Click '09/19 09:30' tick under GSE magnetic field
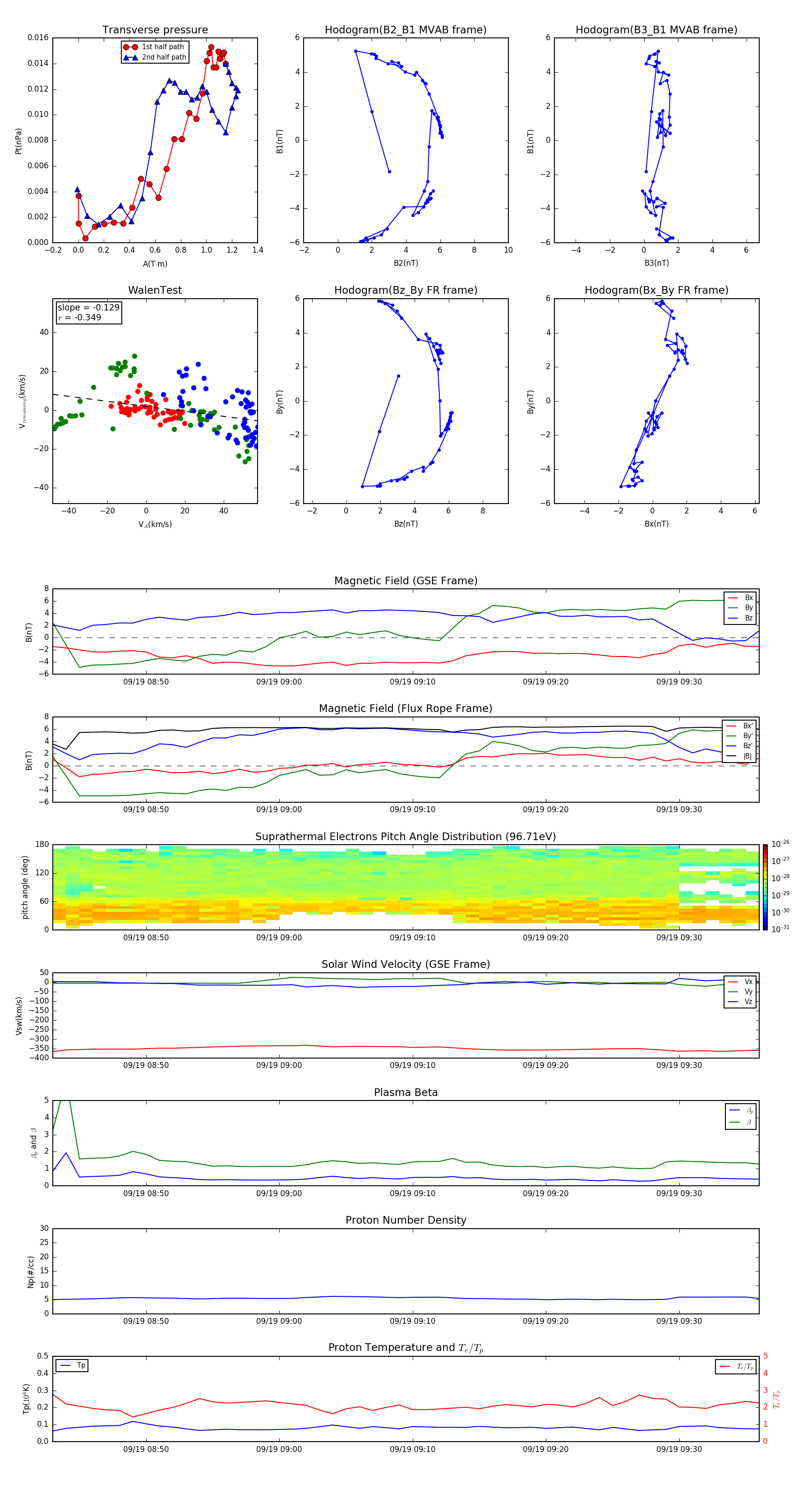Image resolution: width=812 pixels, height=1489 pixels. tap(678, 682)
